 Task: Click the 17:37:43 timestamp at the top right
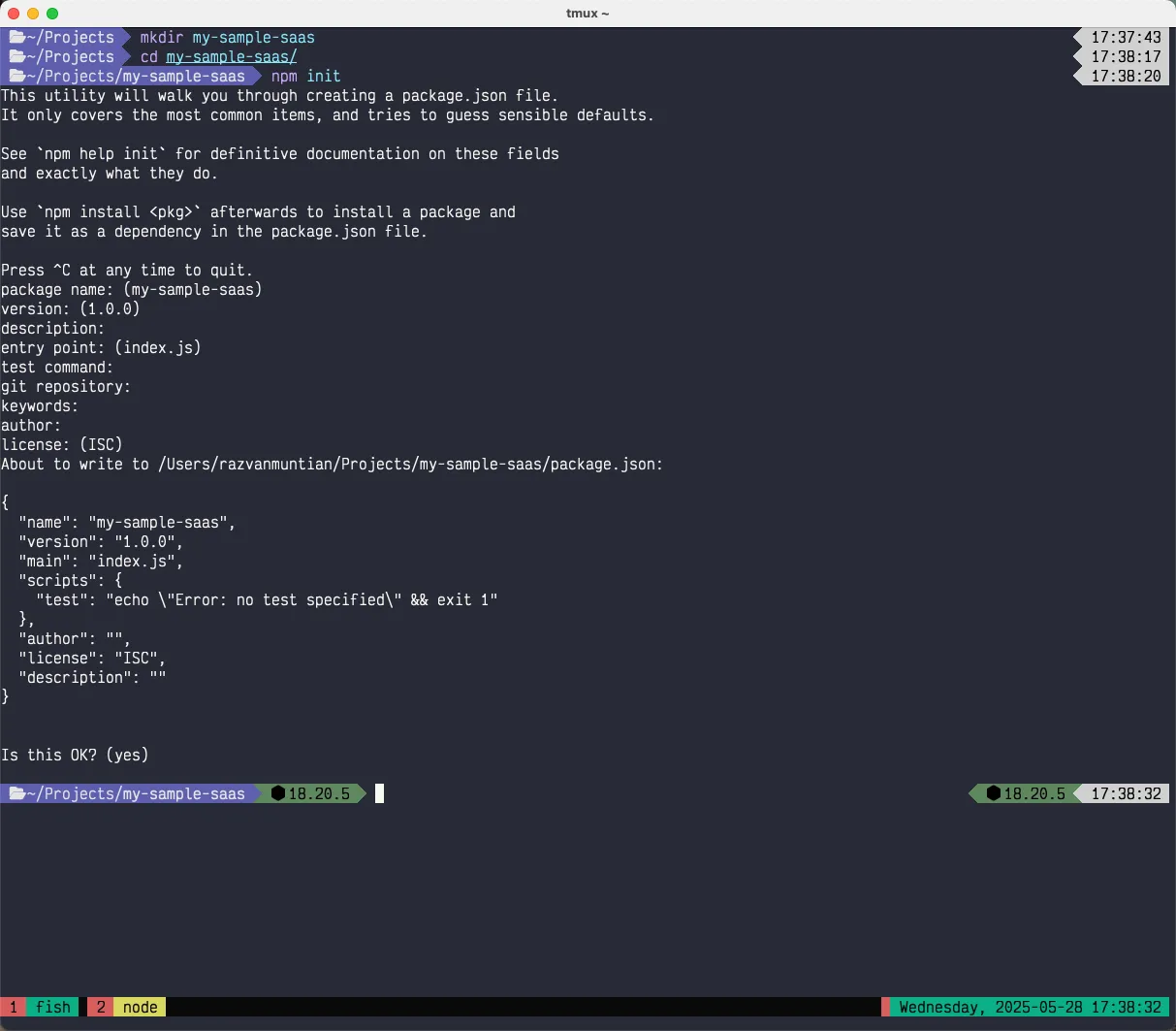click(x=1126, y=38)
